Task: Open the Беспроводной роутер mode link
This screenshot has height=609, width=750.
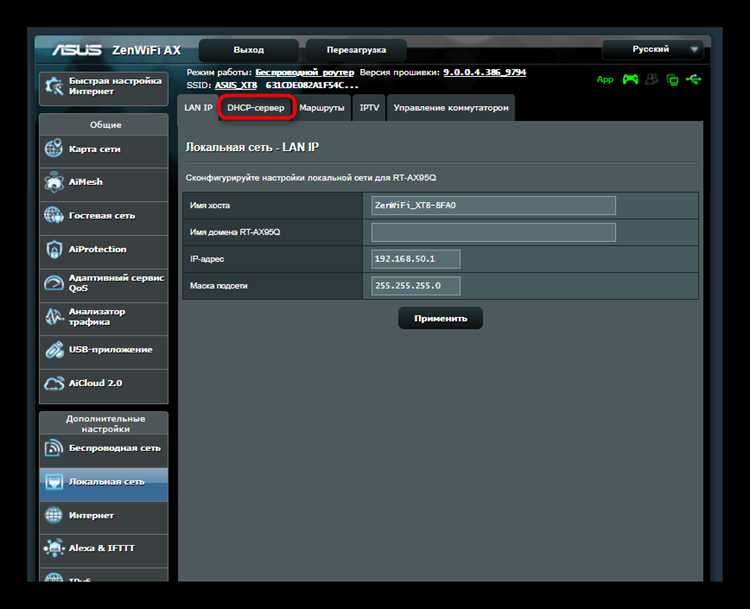Action: coord(305,72)
